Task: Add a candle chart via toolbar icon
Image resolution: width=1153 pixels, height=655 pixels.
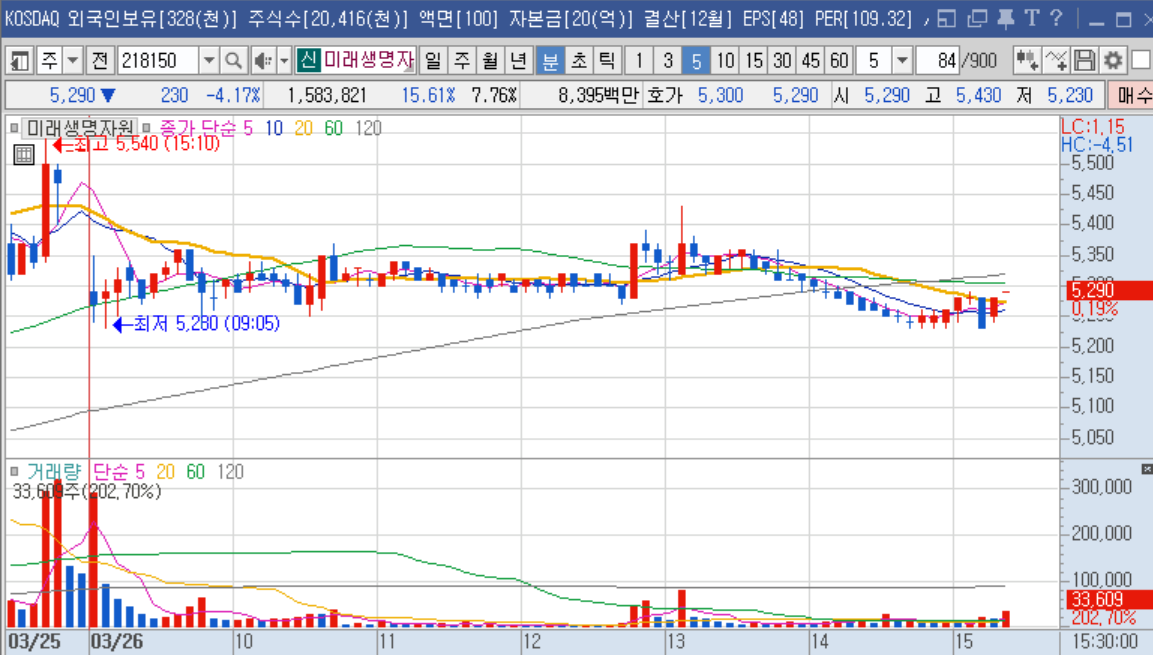Action: click(x=1027, y=60)
